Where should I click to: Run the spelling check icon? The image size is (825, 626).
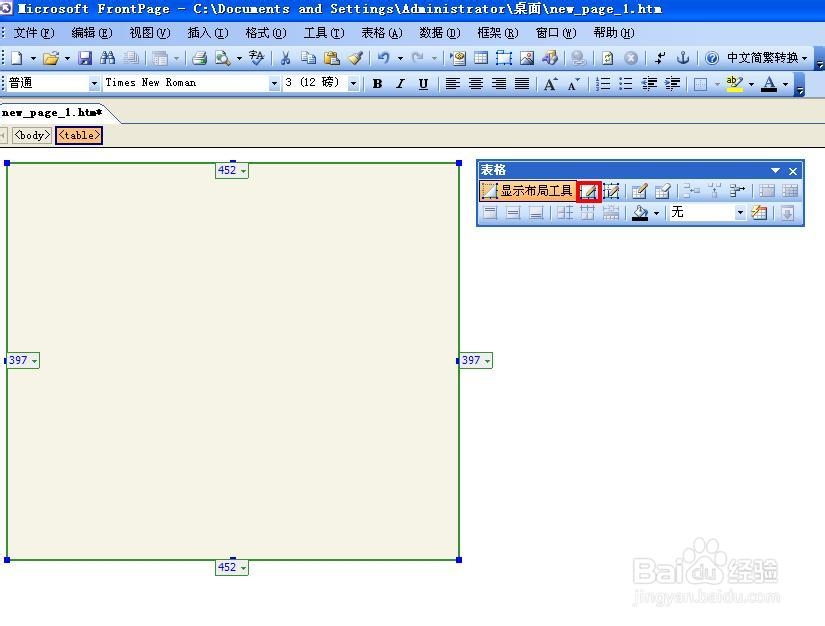pos(257,58)
